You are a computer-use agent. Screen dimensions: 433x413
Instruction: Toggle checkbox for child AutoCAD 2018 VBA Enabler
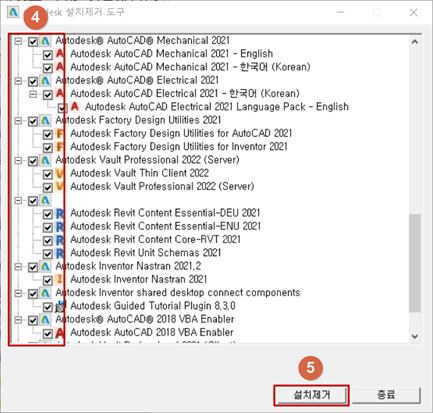click(48, 333)
